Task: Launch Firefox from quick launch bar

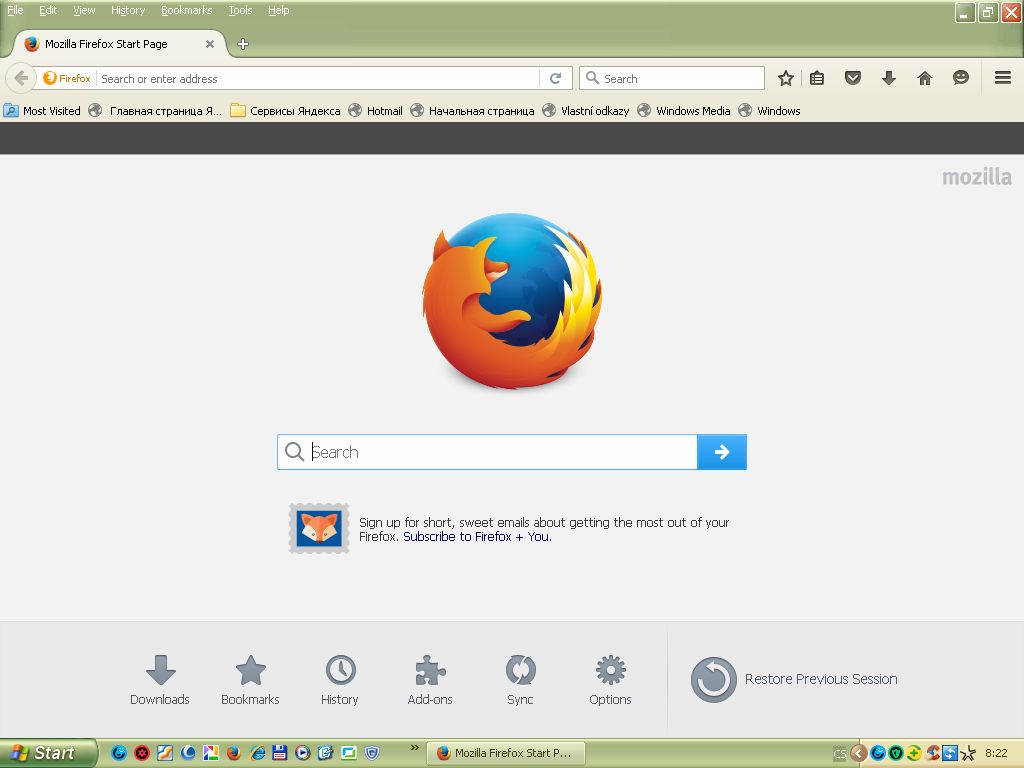Action: (x=234, y=753)
